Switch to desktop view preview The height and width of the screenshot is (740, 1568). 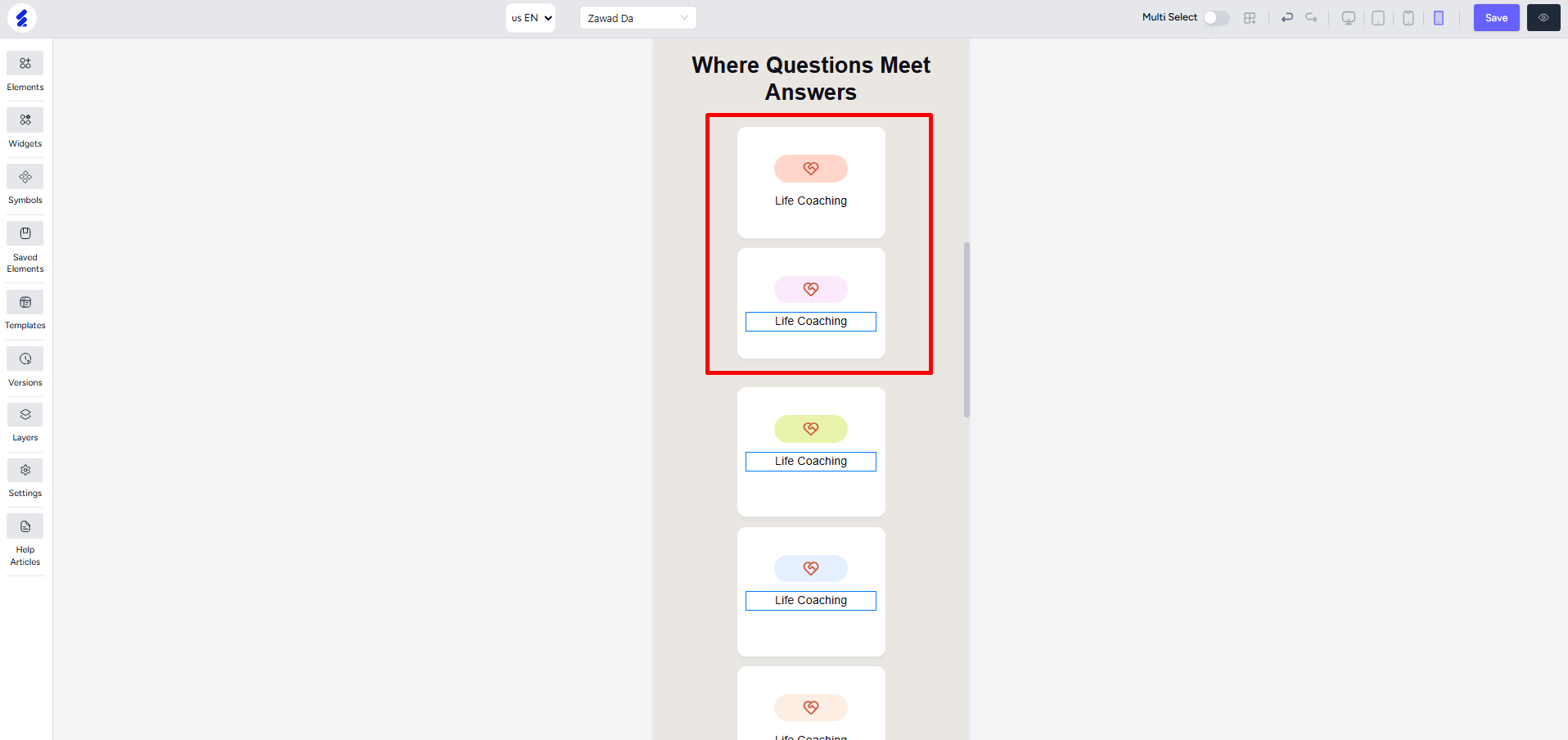pos(1349,18)
